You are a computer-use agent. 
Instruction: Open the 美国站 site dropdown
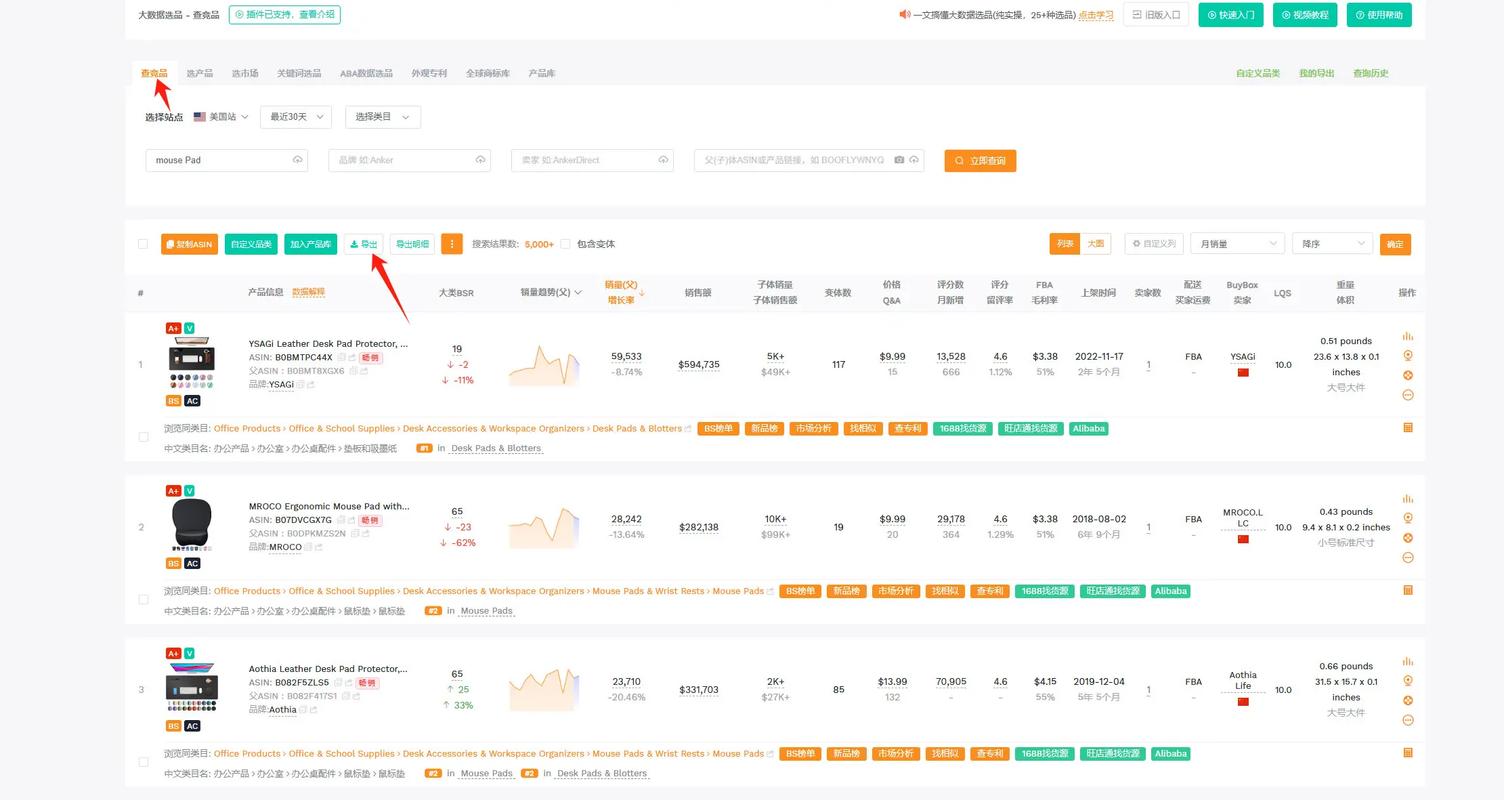(x=221, y=117)
